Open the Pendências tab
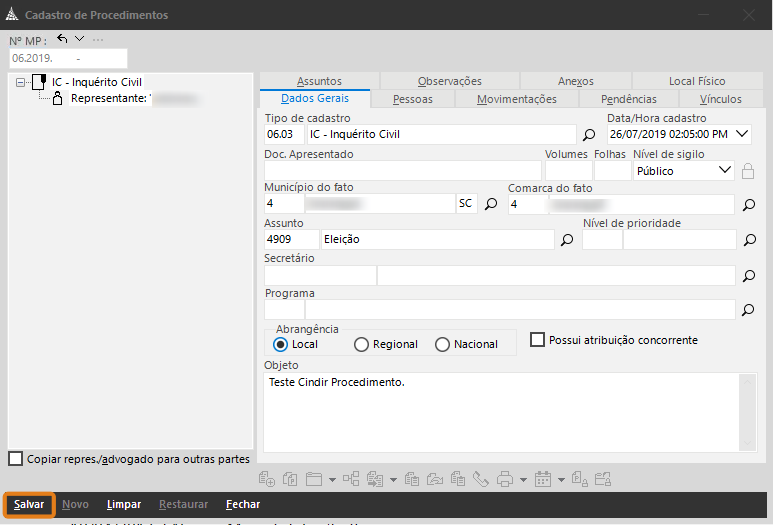This screenshot has width=773, height=525. coord(629,99)
